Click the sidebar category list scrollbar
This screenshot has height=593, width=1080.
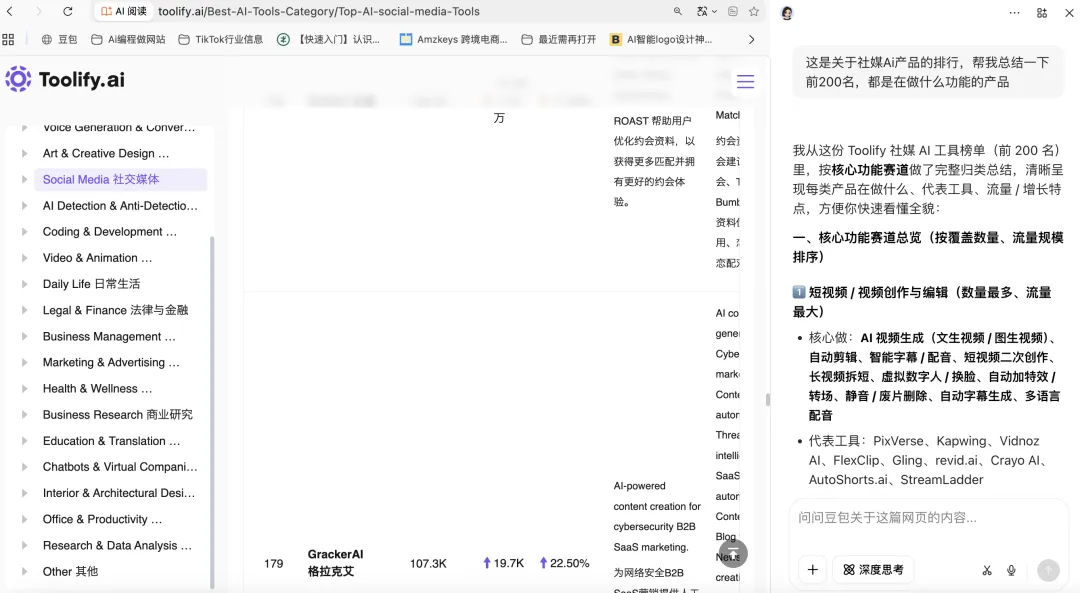(212, 412)
